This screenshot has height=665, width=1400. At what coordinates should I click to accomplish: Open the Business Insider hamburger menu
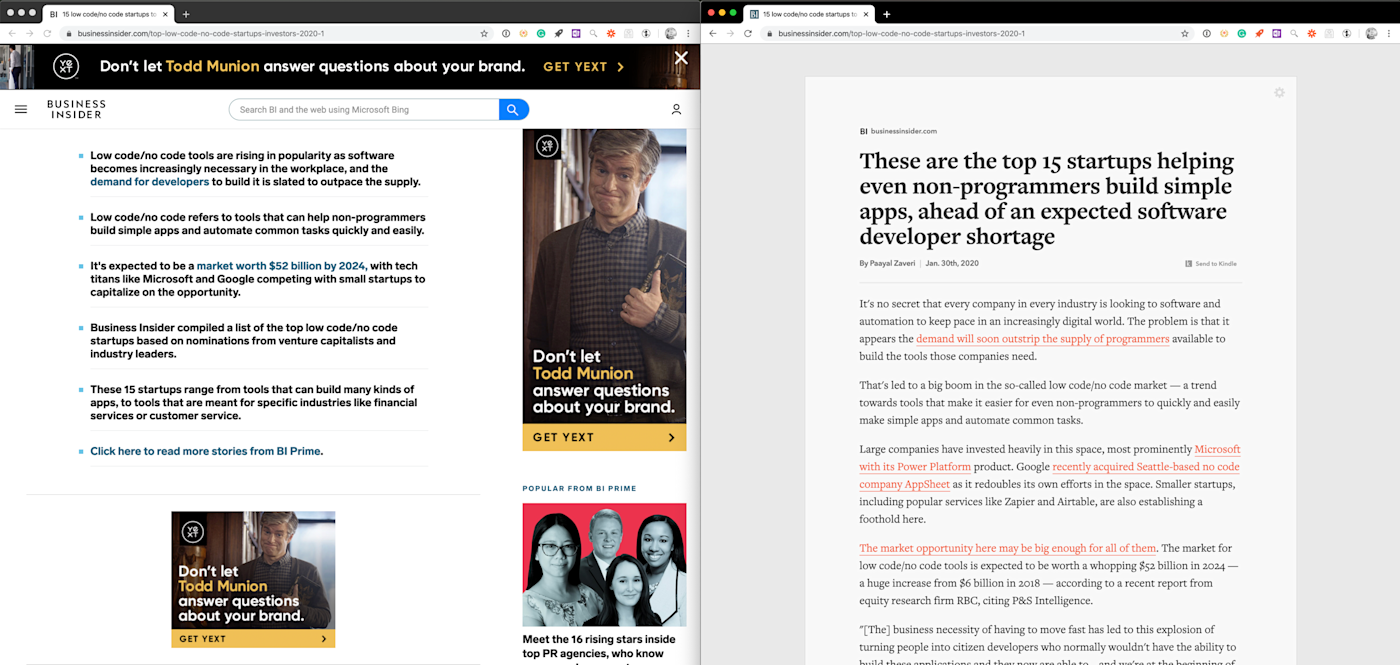21,109
